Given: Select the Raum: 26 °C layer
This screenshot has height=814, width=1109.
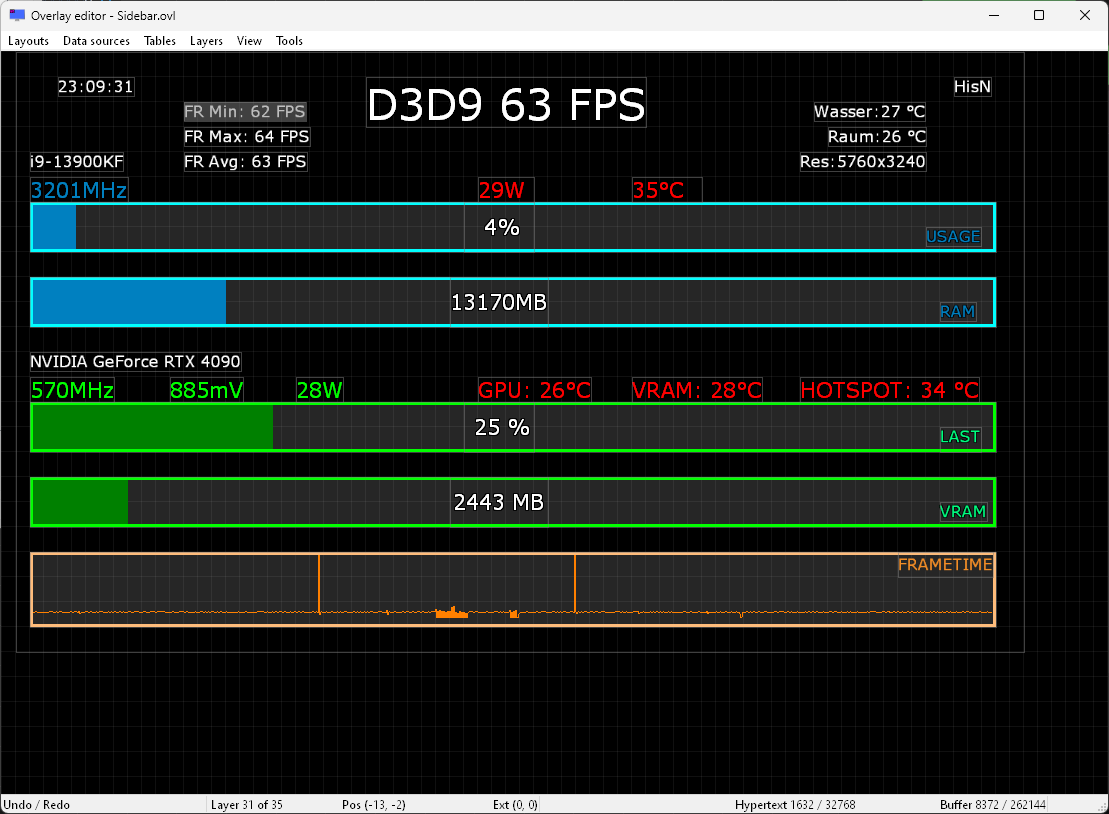Looking at the screenshot, I should point(877,136).
